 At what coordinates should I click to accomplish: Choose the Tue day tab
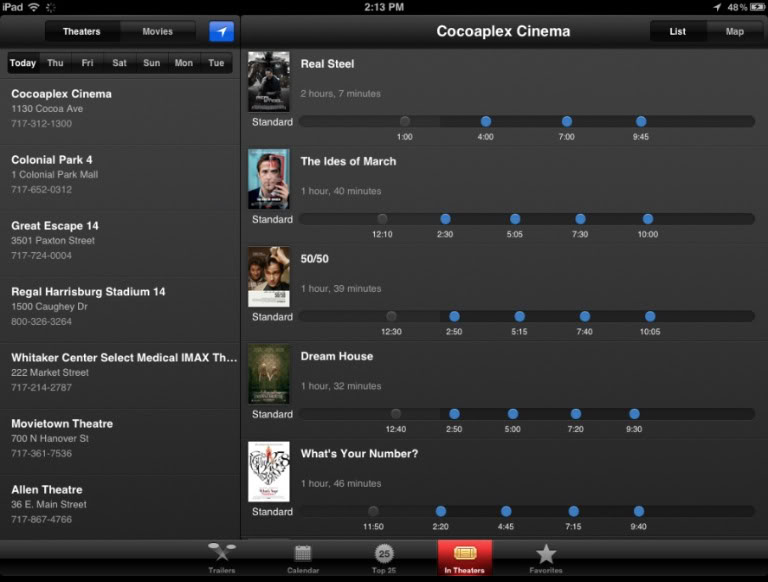click(216, 63)
